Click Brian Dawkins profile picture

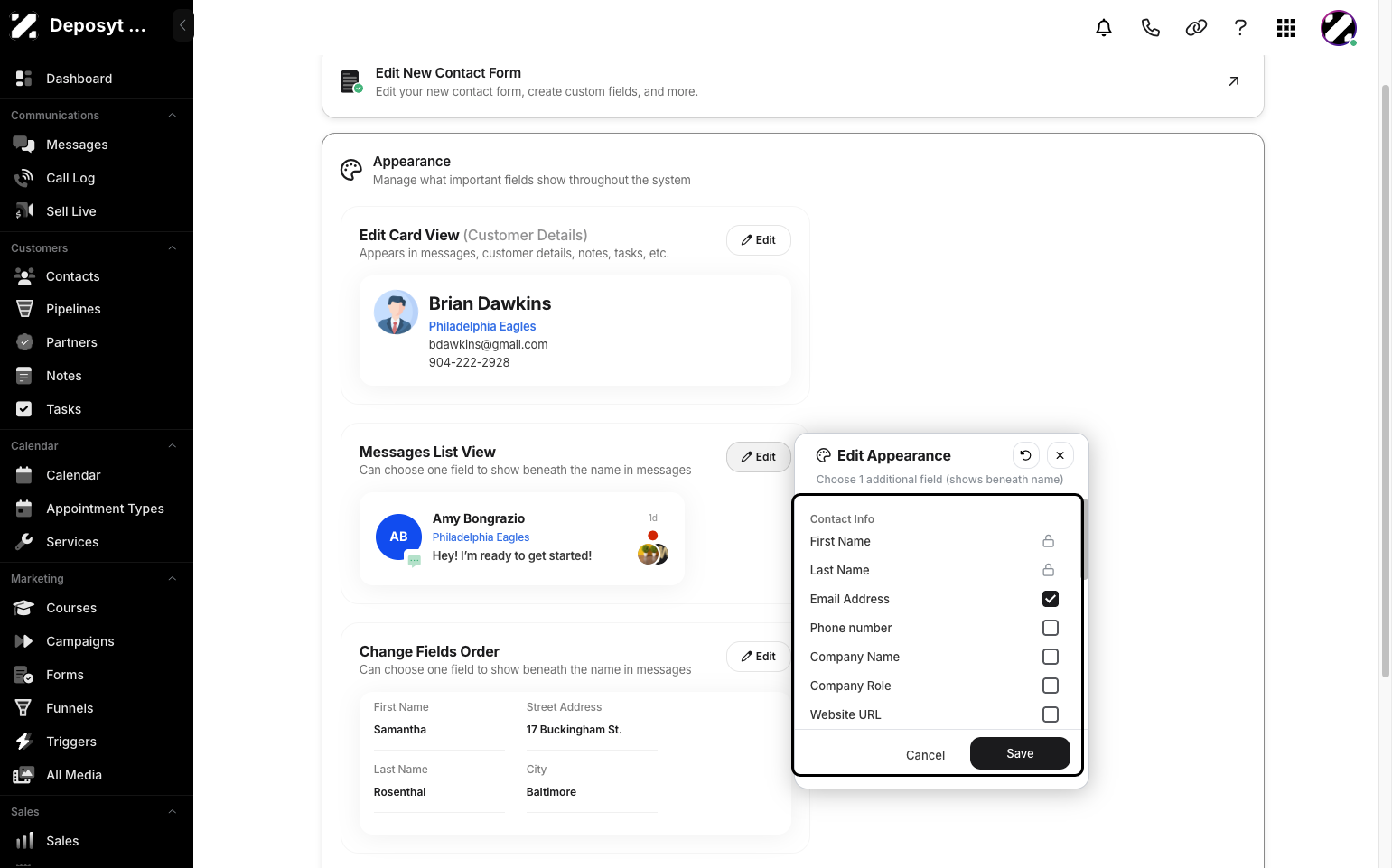(396, 313)
